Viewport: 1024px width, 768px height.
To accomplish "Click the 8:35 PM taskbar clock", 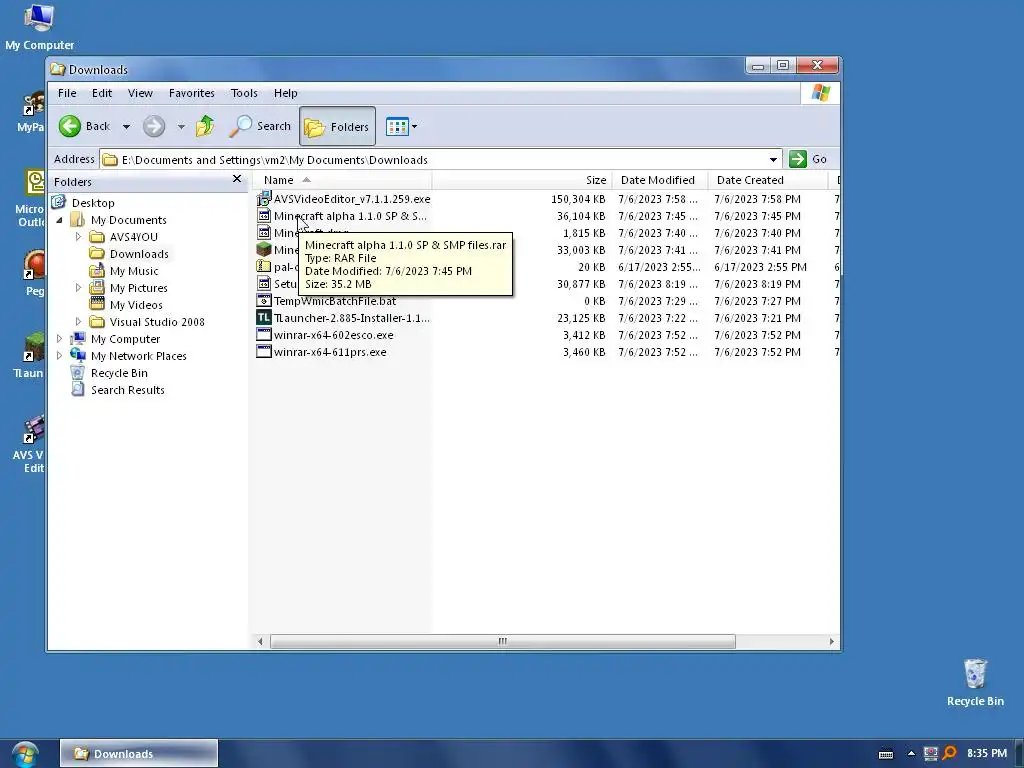I will pos(987,754).
